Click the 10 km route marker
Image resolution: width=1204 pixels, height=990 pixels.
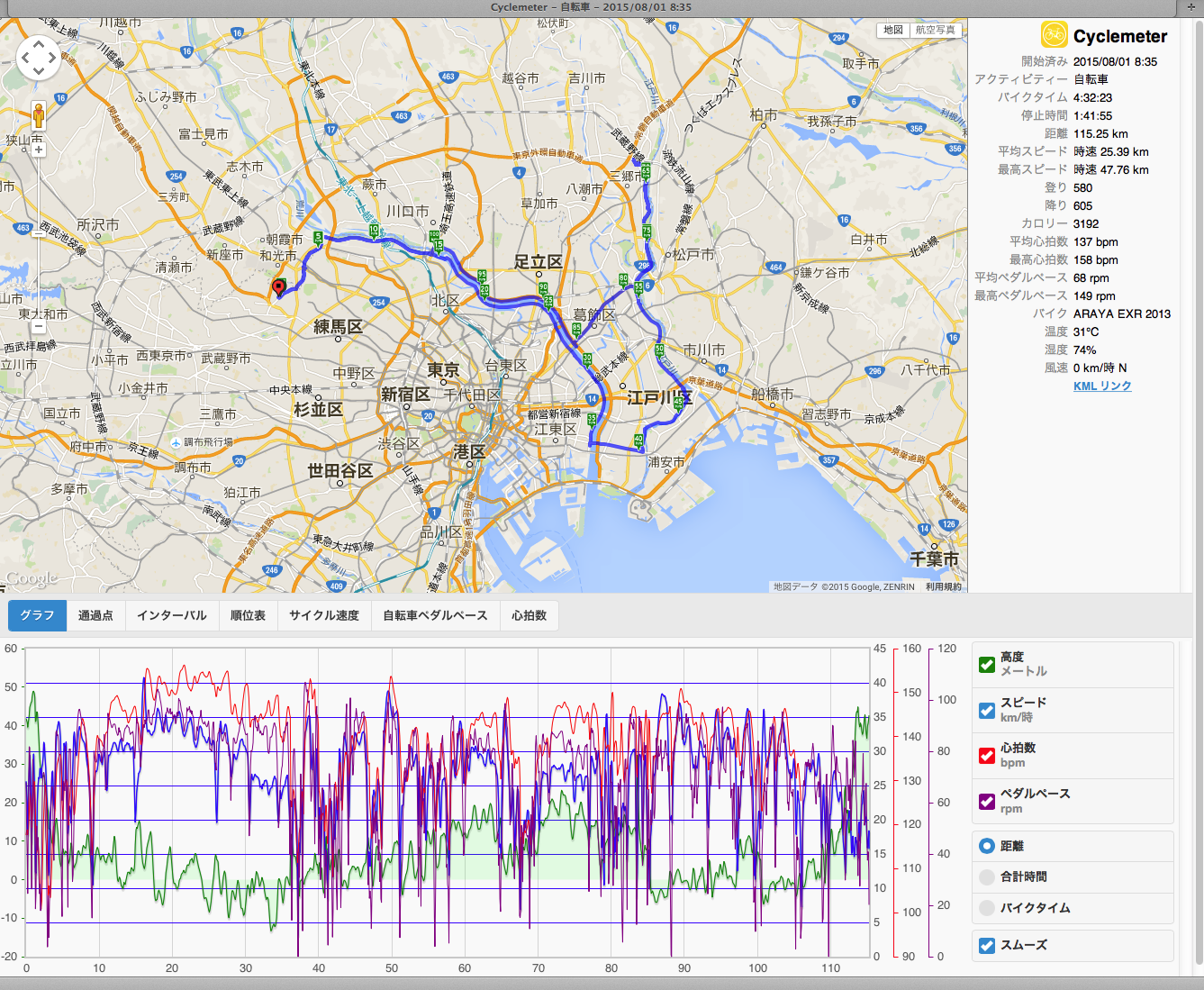click(x=374, y=232)
